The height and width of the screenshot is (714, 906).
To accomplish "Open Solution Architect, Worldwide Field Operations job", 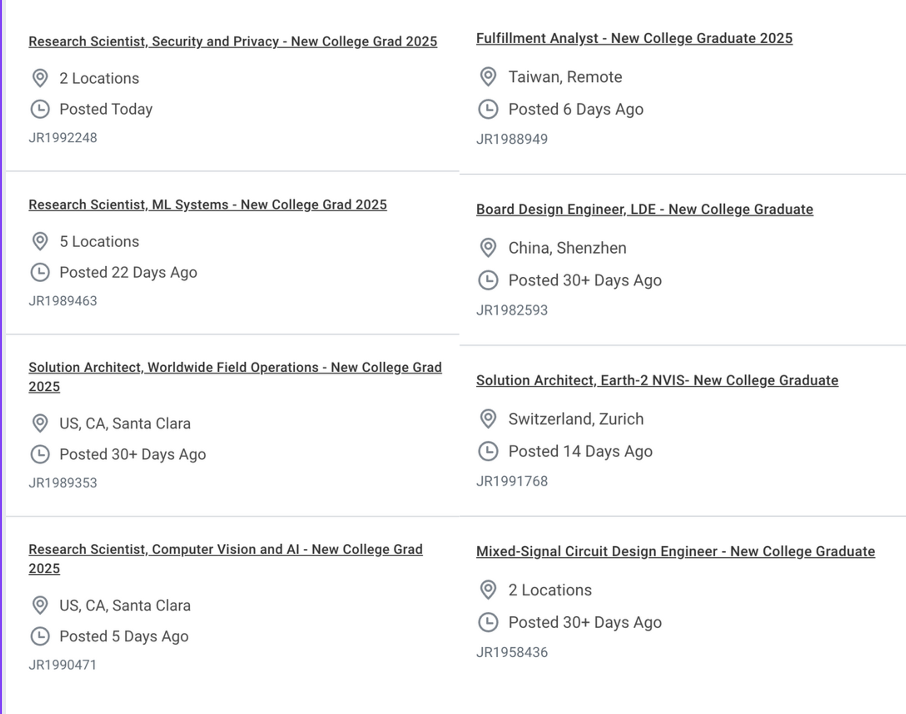I will [x=234, y=368].
